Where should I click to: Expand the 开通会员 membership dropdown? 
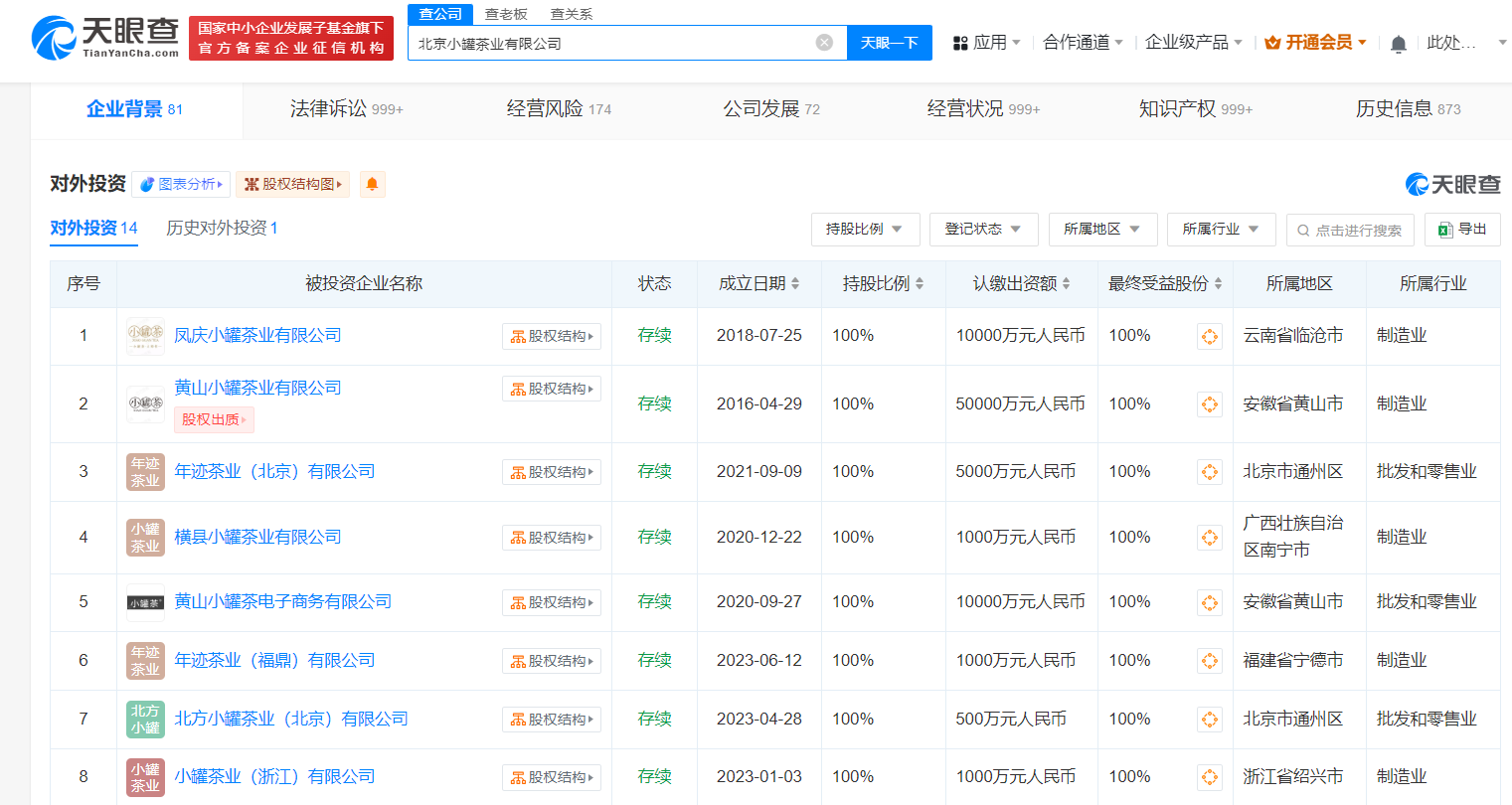click(x=1314, y=43)
